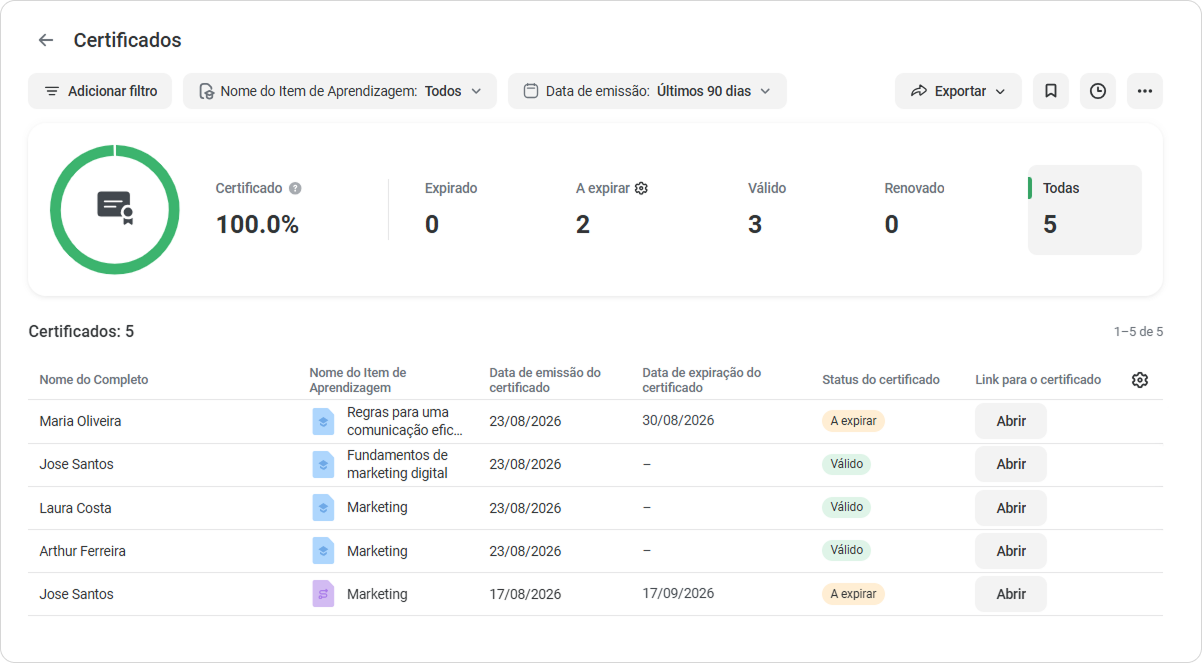Sort by Status do certificado column header
Viewport: 1202px width, 663px height.
tap(881, 380)
